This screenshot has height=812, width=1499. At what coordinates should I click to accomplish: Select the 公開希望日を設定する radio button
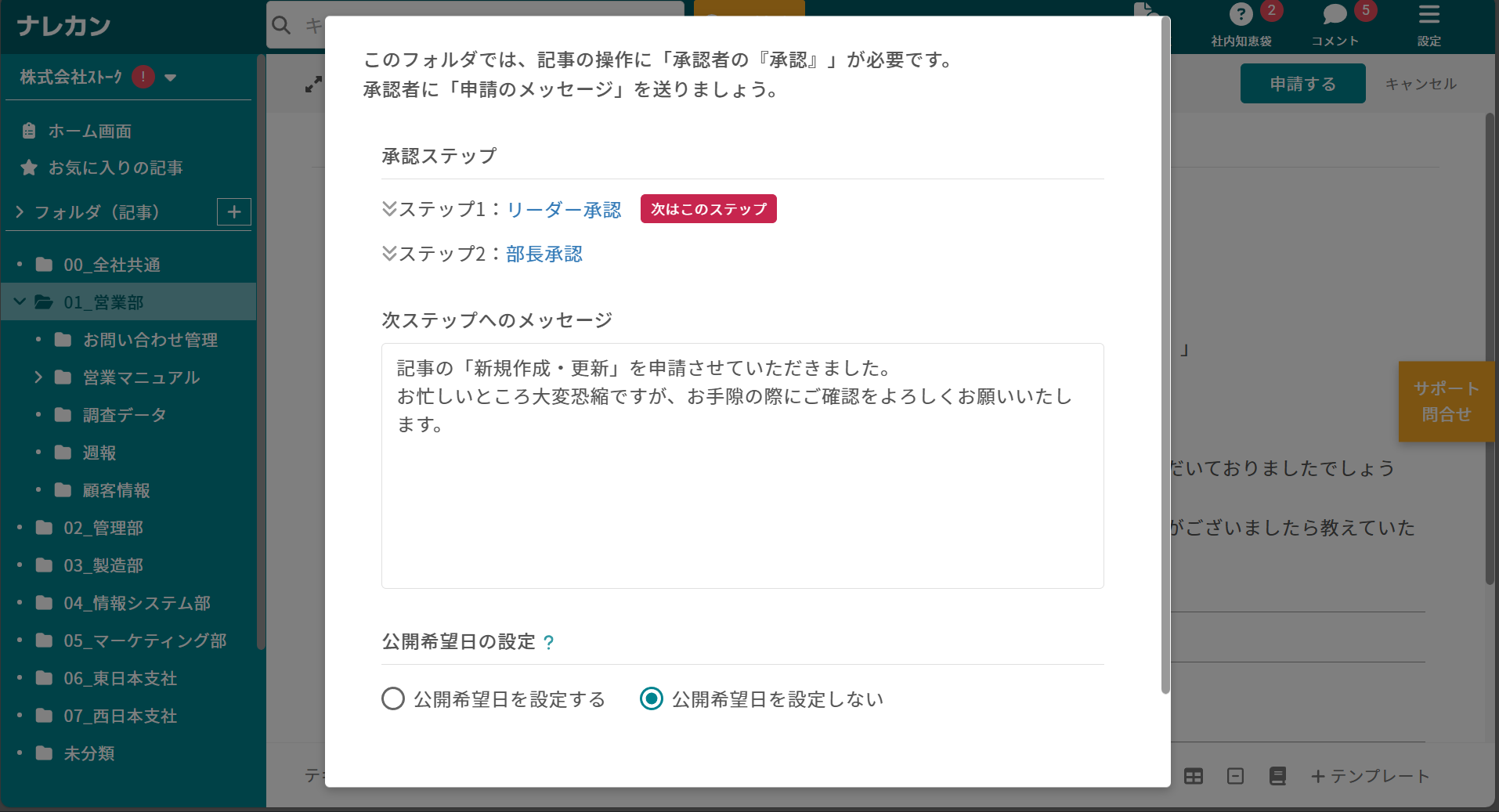[392, 698]
